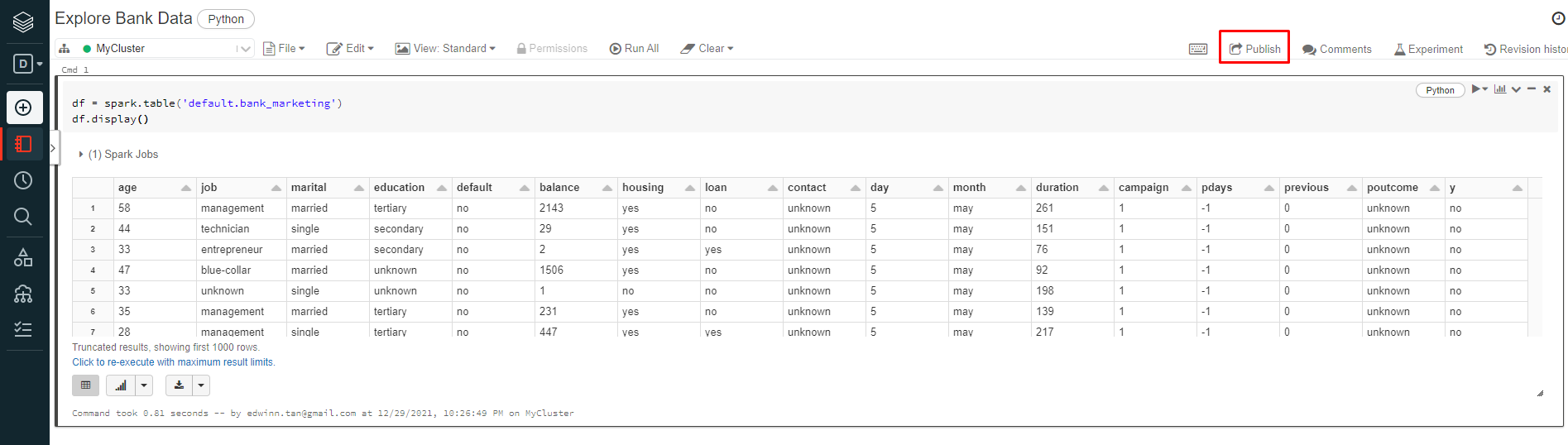Click the Create plus icon in sidebar
Image resolution: width=1568 pixels, height=445 pixels.
tap(24, 108)
